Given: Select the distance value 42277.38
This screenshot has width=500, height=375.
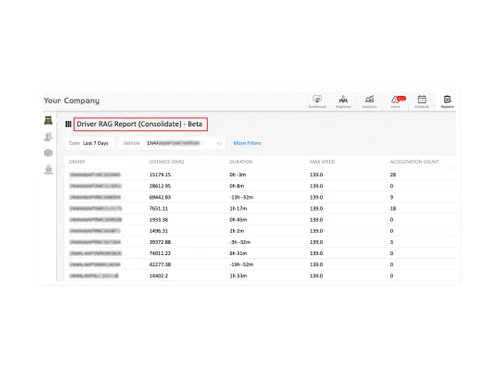Looking at the screenshot, I should click(x=160, y=265).
